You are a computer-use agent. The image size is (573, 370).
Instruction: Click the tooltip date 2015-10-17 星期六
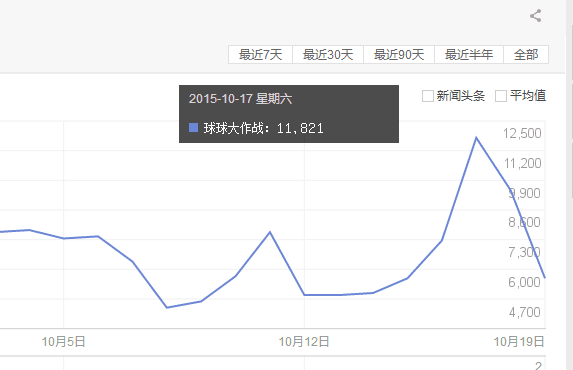240,99
